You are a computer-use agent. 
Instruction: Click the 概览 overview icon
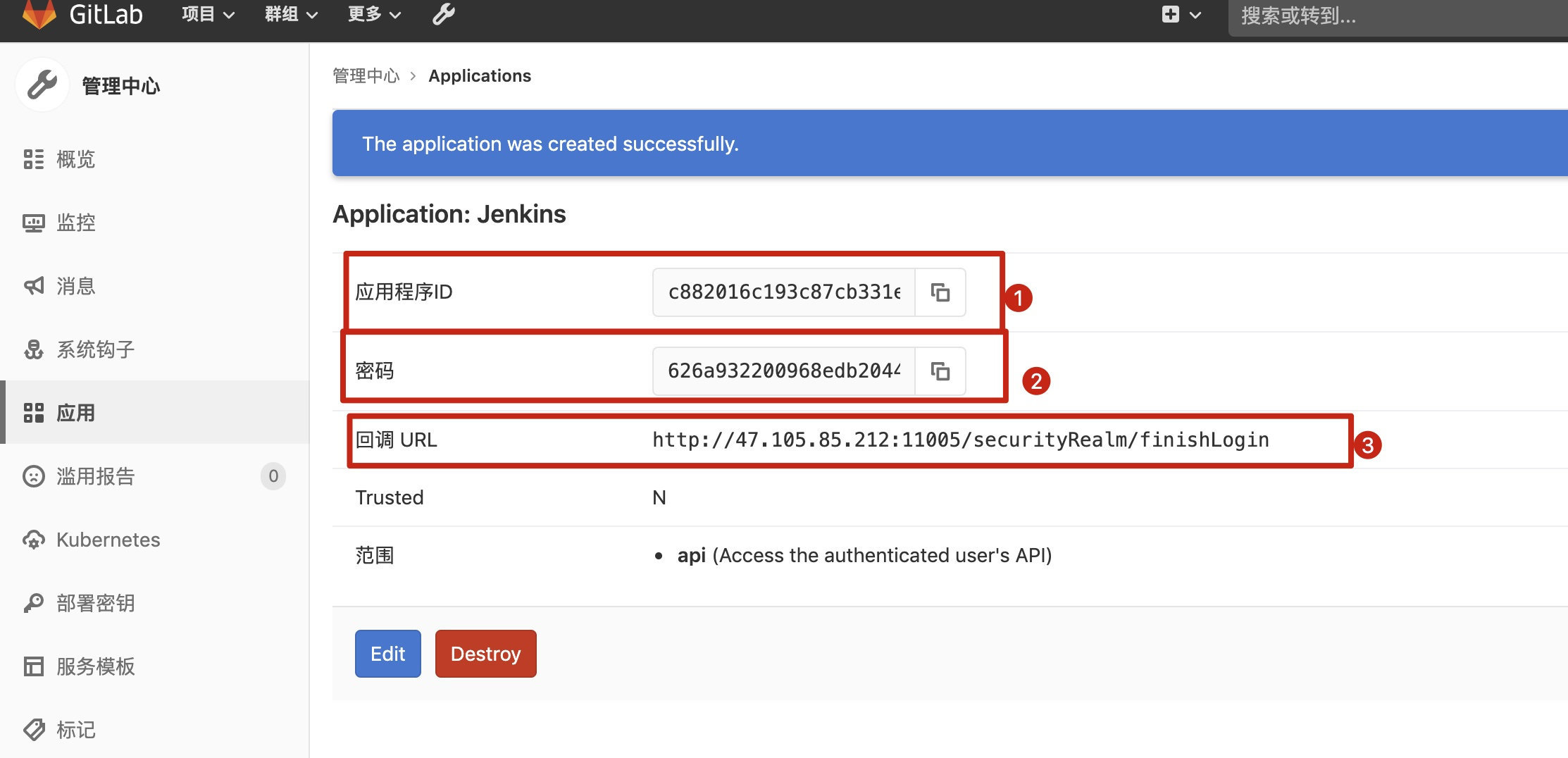click(33, 159)
